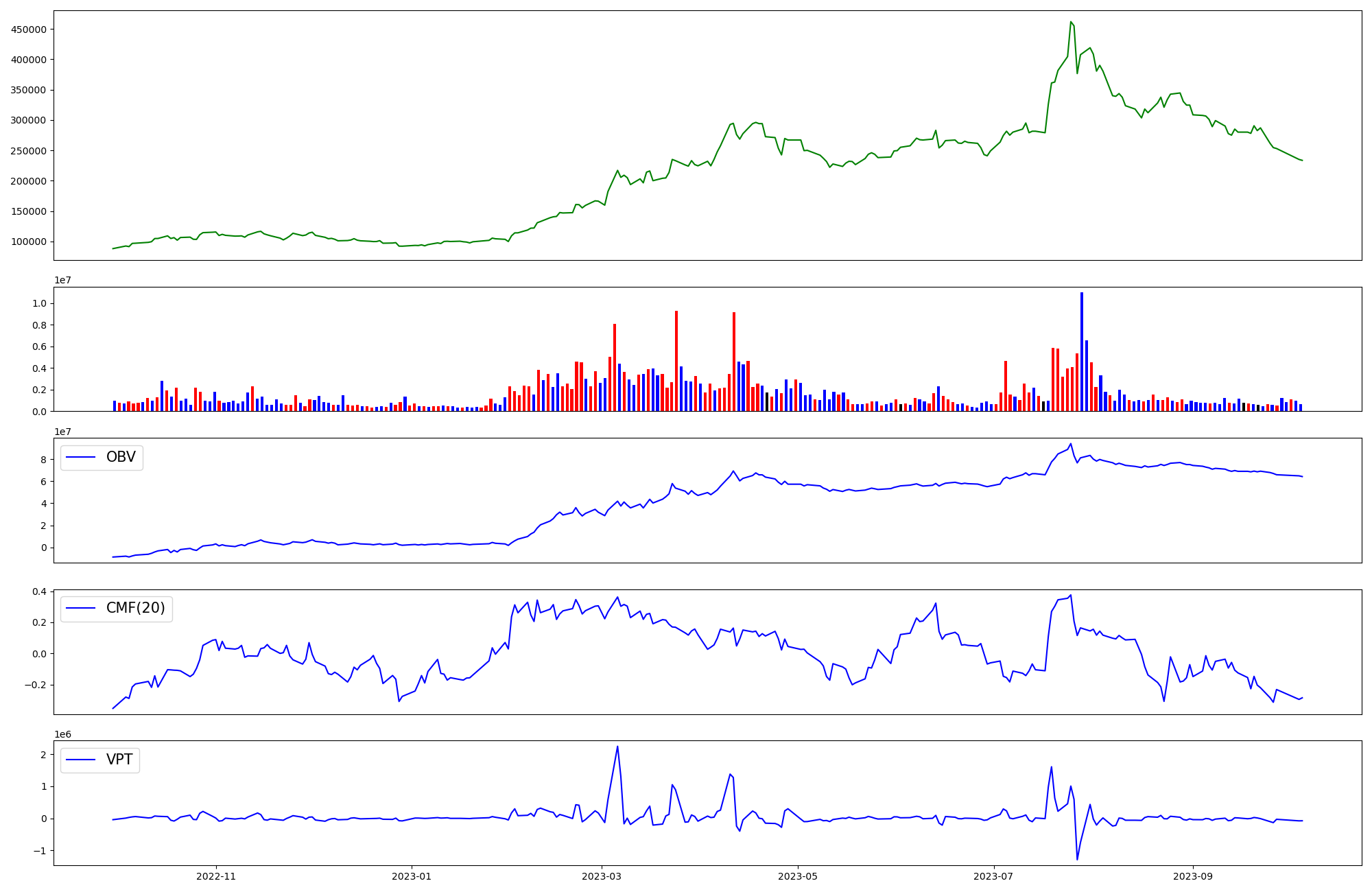The height and width of the screenshot is (892, 1372).
Task: Click the 2023-03 date axis label
Action: [602, 876]
